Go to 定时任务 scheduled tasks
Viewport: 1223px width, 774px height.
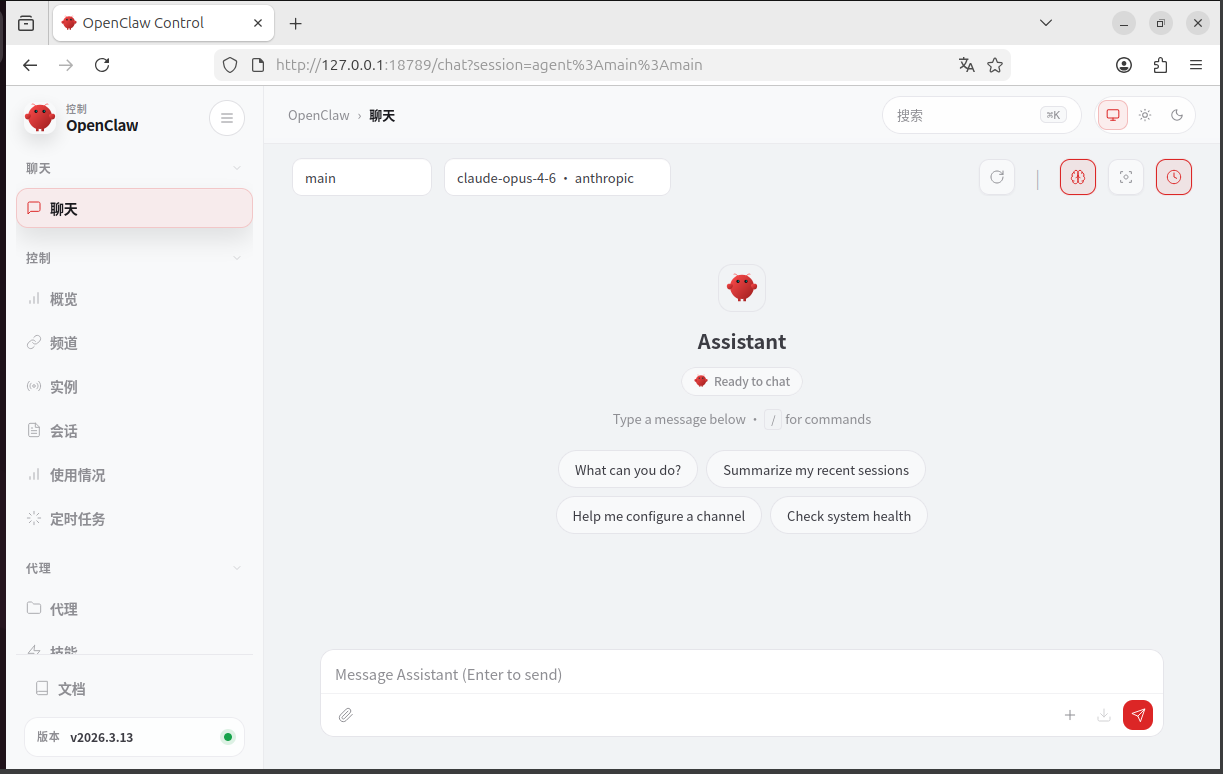(x=77, y=519)
